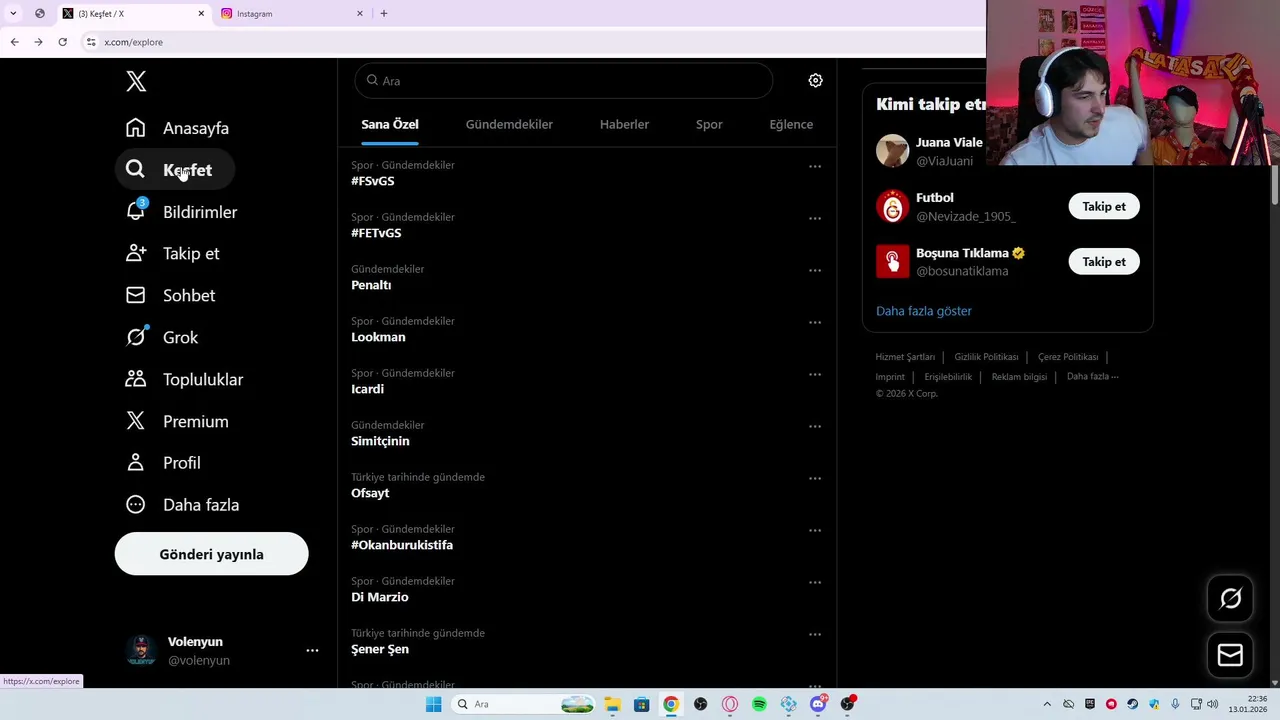
Task: Open Microsoft Store from taskbar
Action: 641,704
